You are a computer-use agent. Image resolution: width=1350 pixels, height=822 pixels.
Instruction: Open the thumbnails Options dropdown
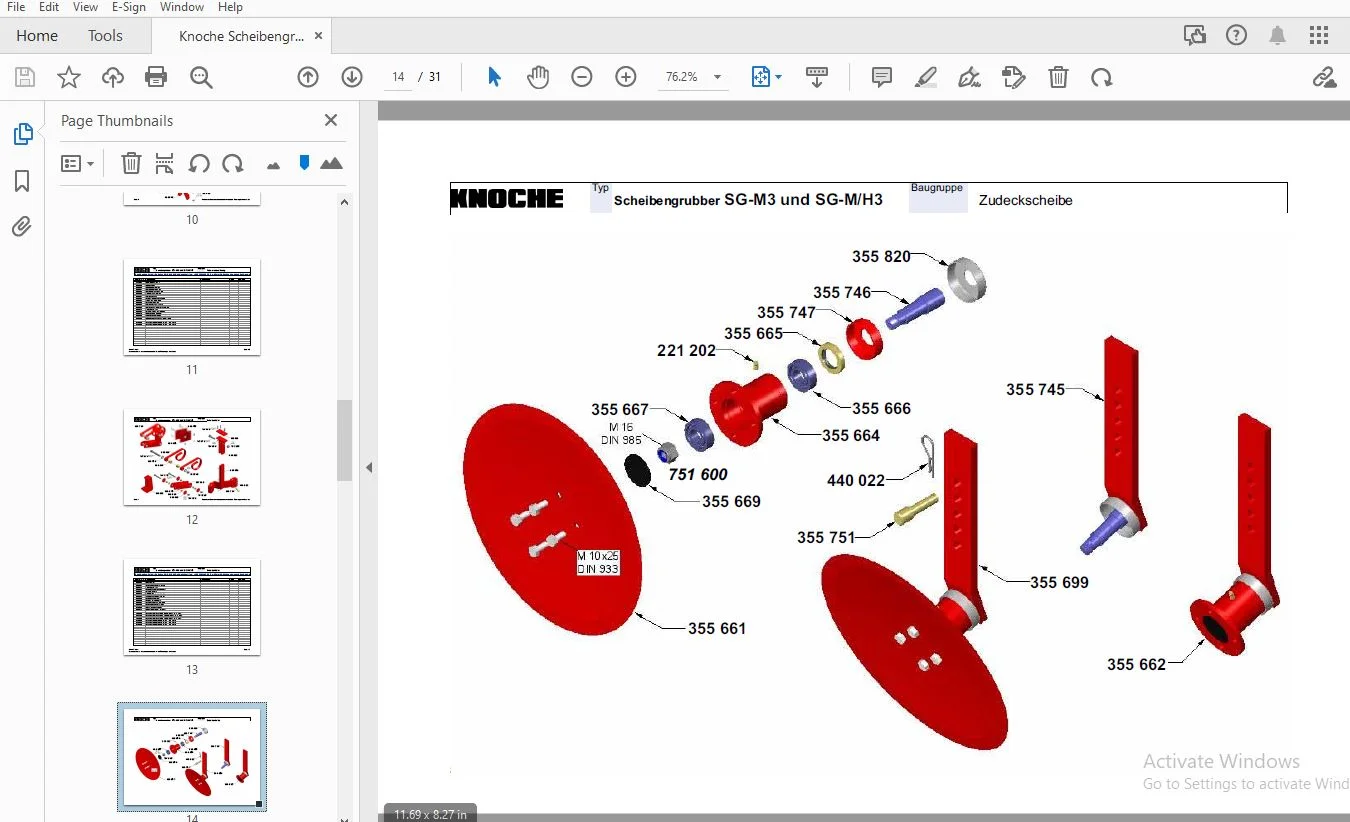pos(77,163)
